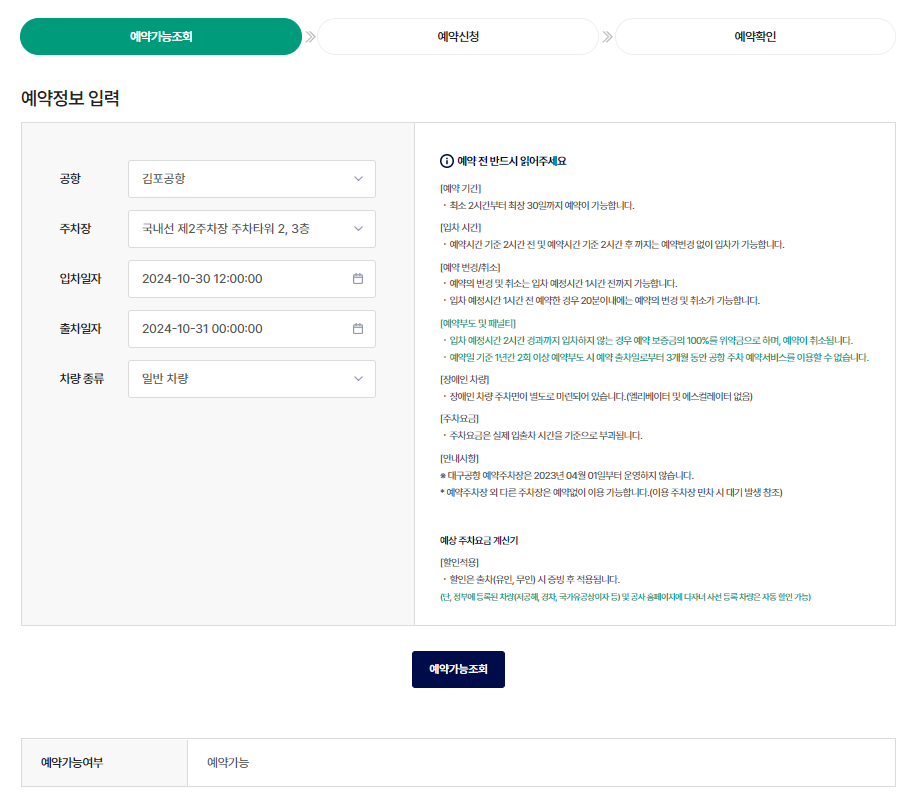912x802 pixels.
Task: Open calendar icon for 출차일자 field
Action: coord(358,329)
